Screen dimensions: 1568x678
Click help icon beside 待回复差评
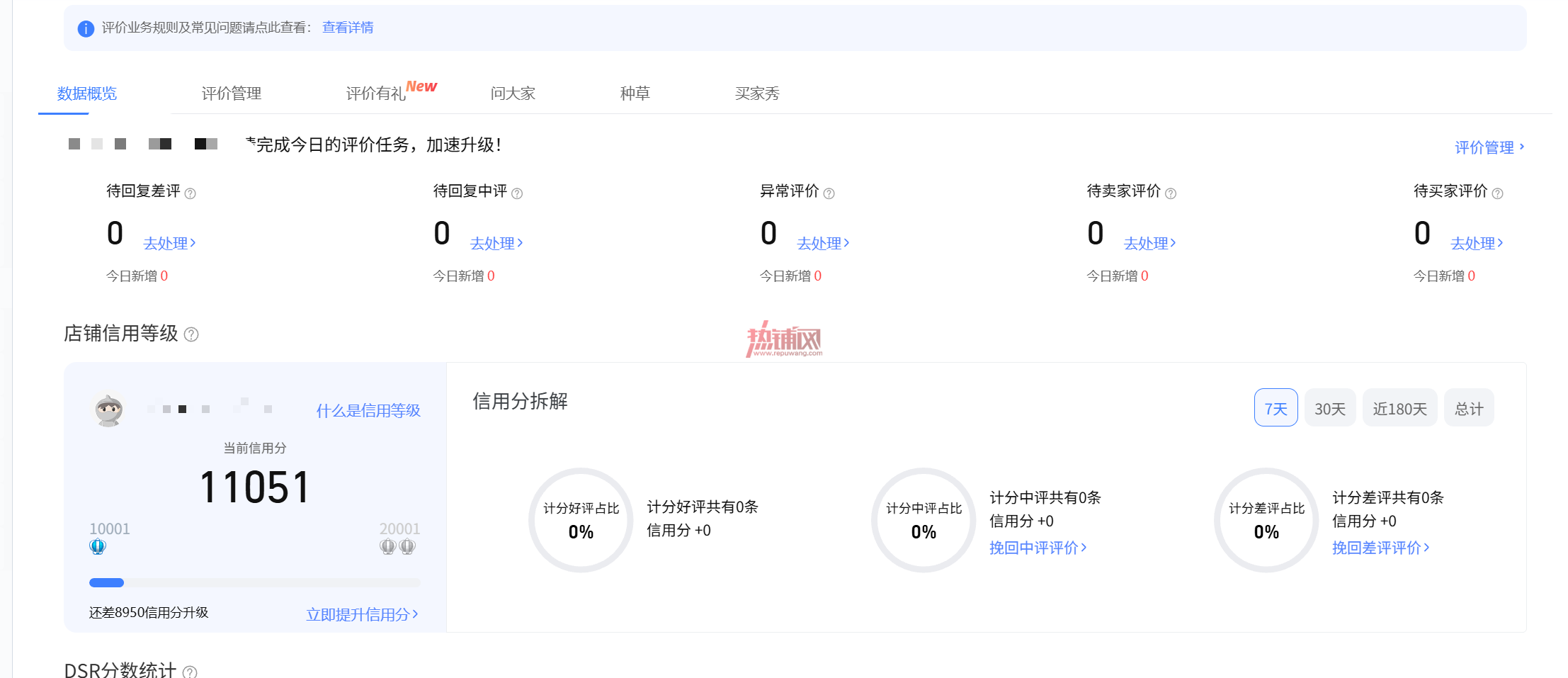[x=190, y=193]
